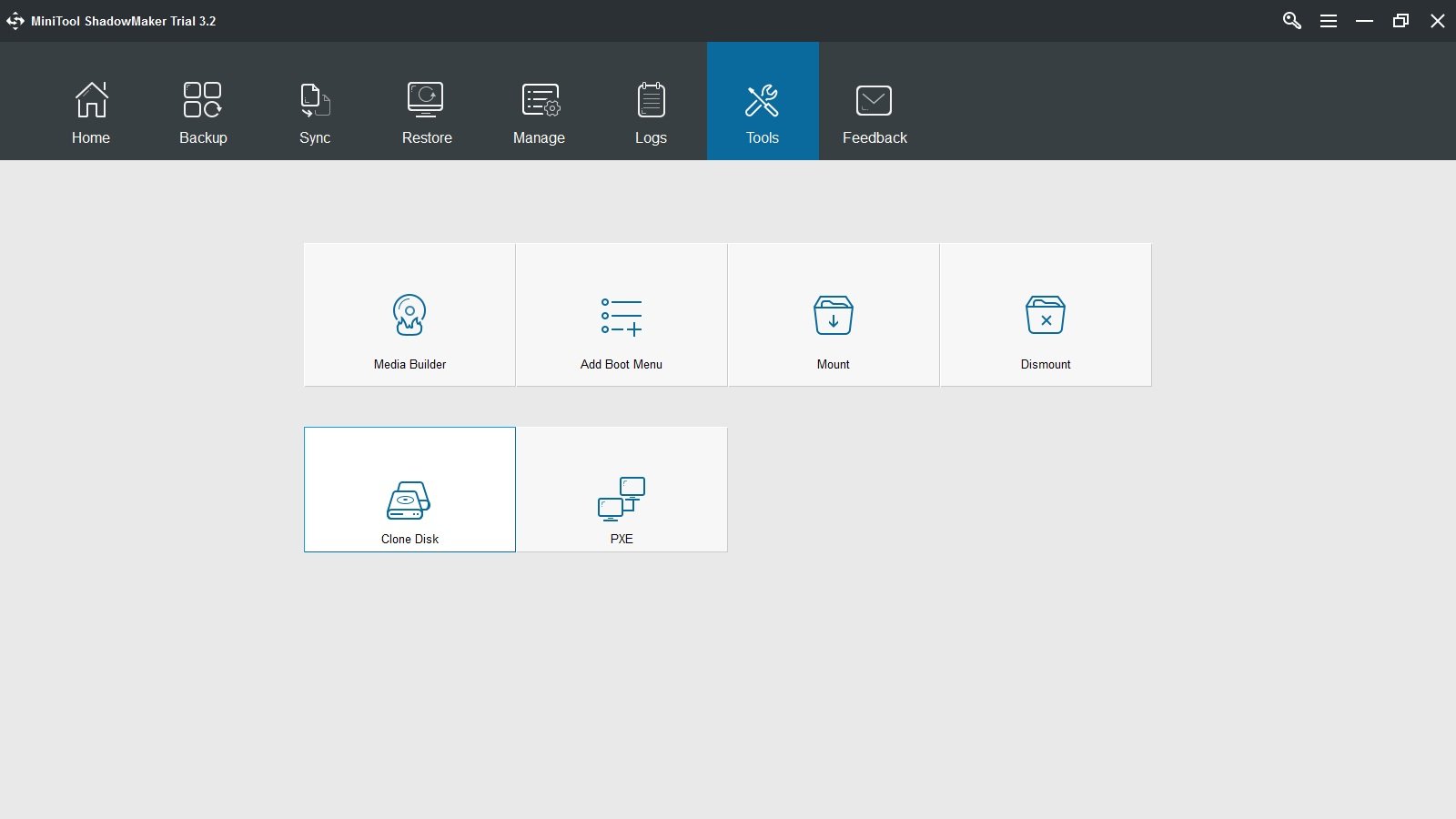Viewport: 1456px width, 819px height.
Task: Launch Media Builder tool
Action: tap(409, 315)
